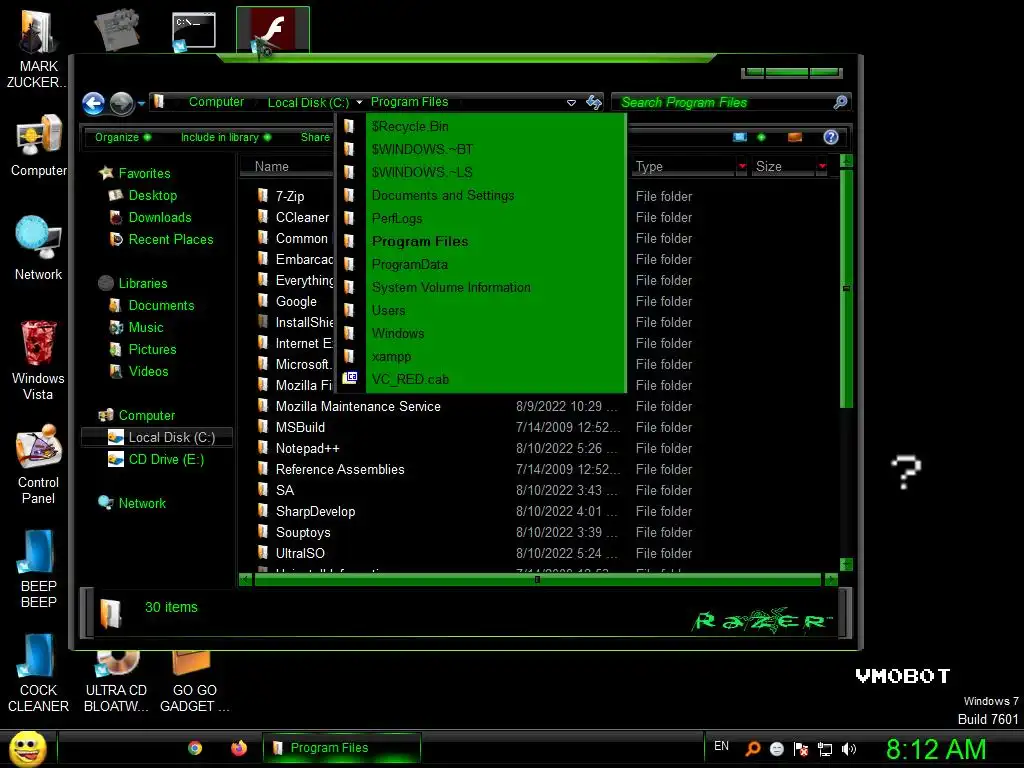This screenshot has width=1024, height=768.
Task: Select the MSBuild folder icon
Action: click(263, 426)
